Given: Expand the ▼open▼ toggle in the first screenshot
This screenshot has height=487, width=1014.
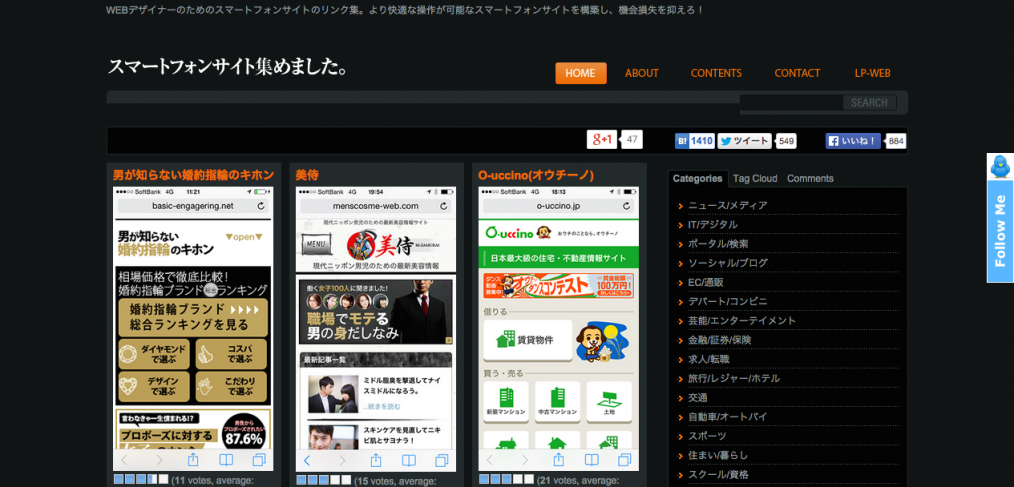Looking at the screenshot, I should 244,237.
